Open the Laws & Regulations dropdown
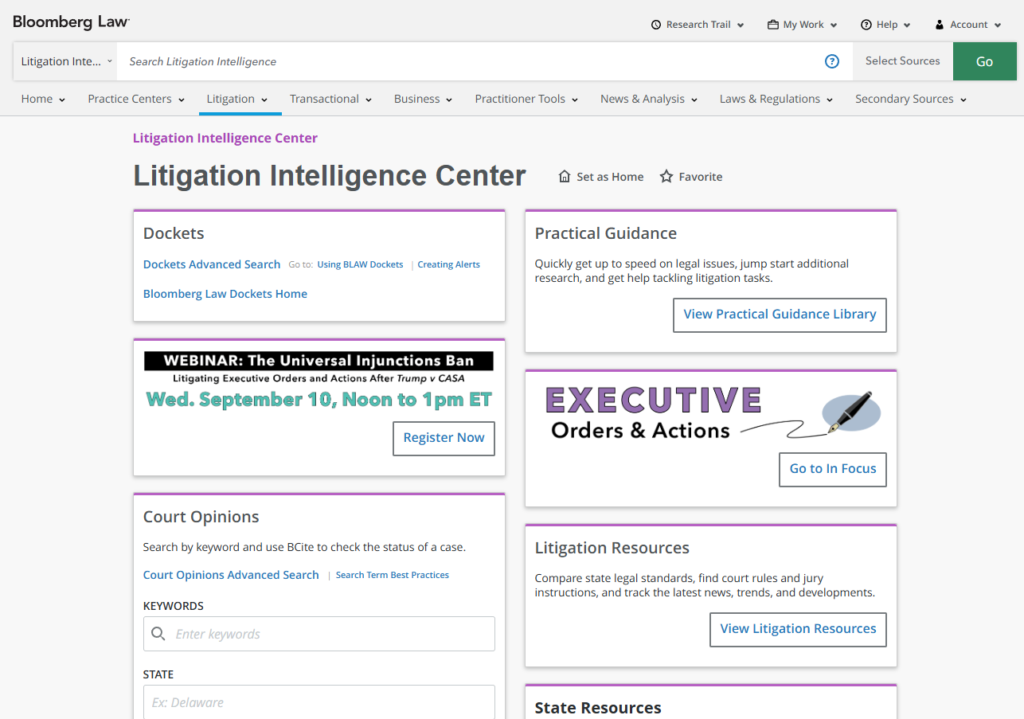Image resolution: width=1024 pixels, height=719 pixels. pyautogui.click(x=776, y=99)
